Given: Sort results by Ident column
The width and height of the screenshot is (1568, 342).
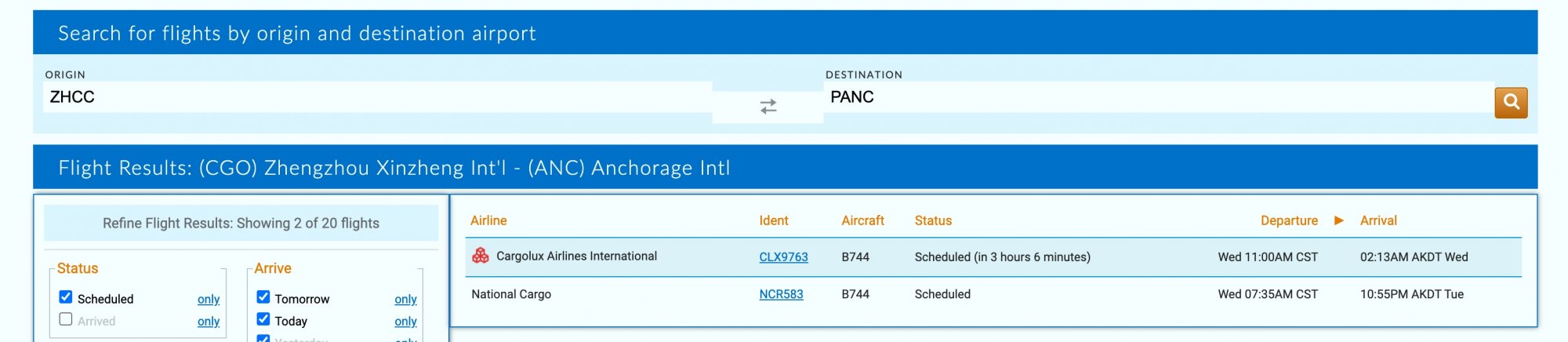Looking at the screenshot, I should pos(773,220).
